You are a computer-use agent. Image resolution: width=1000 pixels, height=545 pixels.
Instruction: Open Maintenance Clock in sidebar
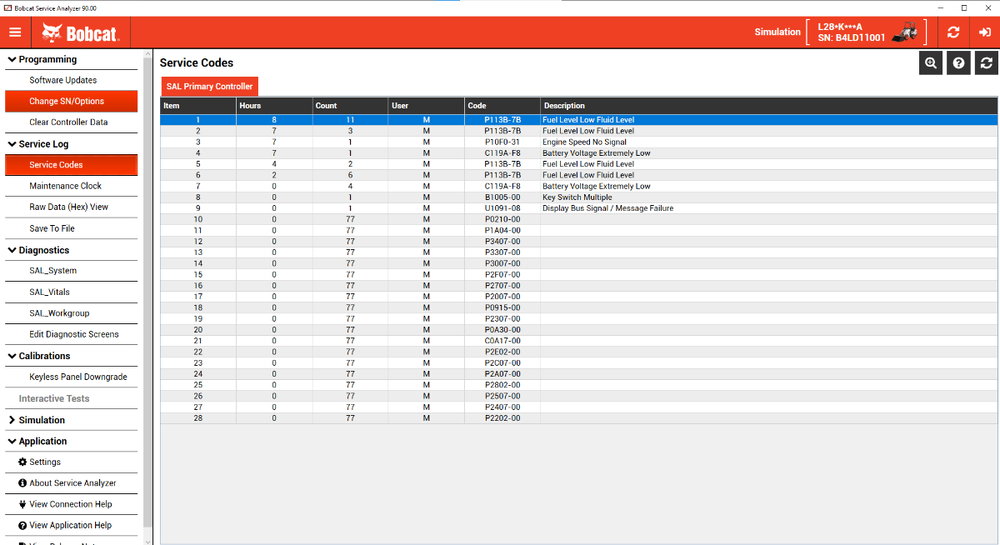(65, 186)
